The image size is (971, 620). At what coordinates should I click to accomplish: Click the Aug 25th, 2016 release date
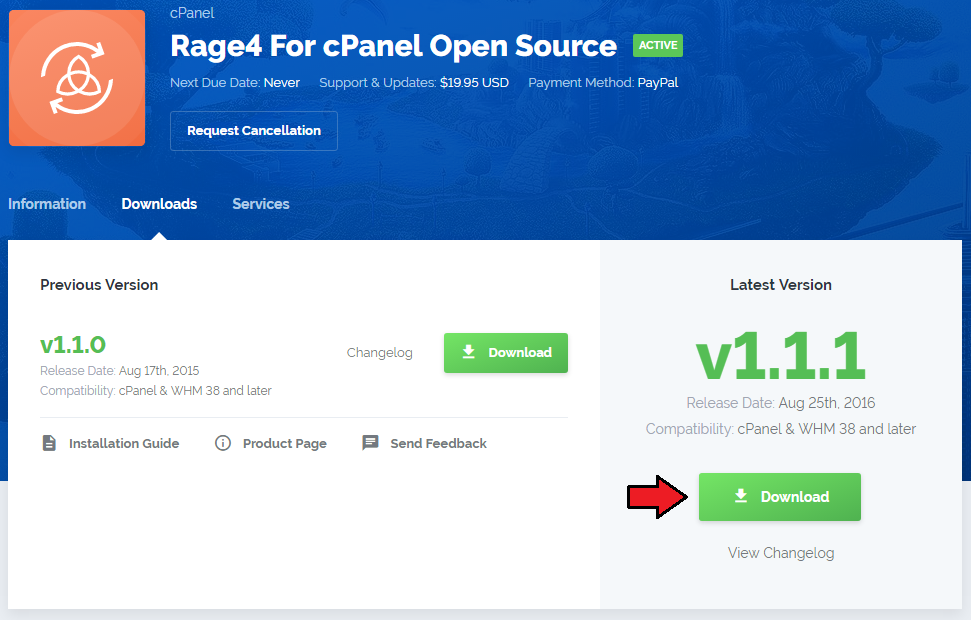pyautogui.click(x=827, y=403)
